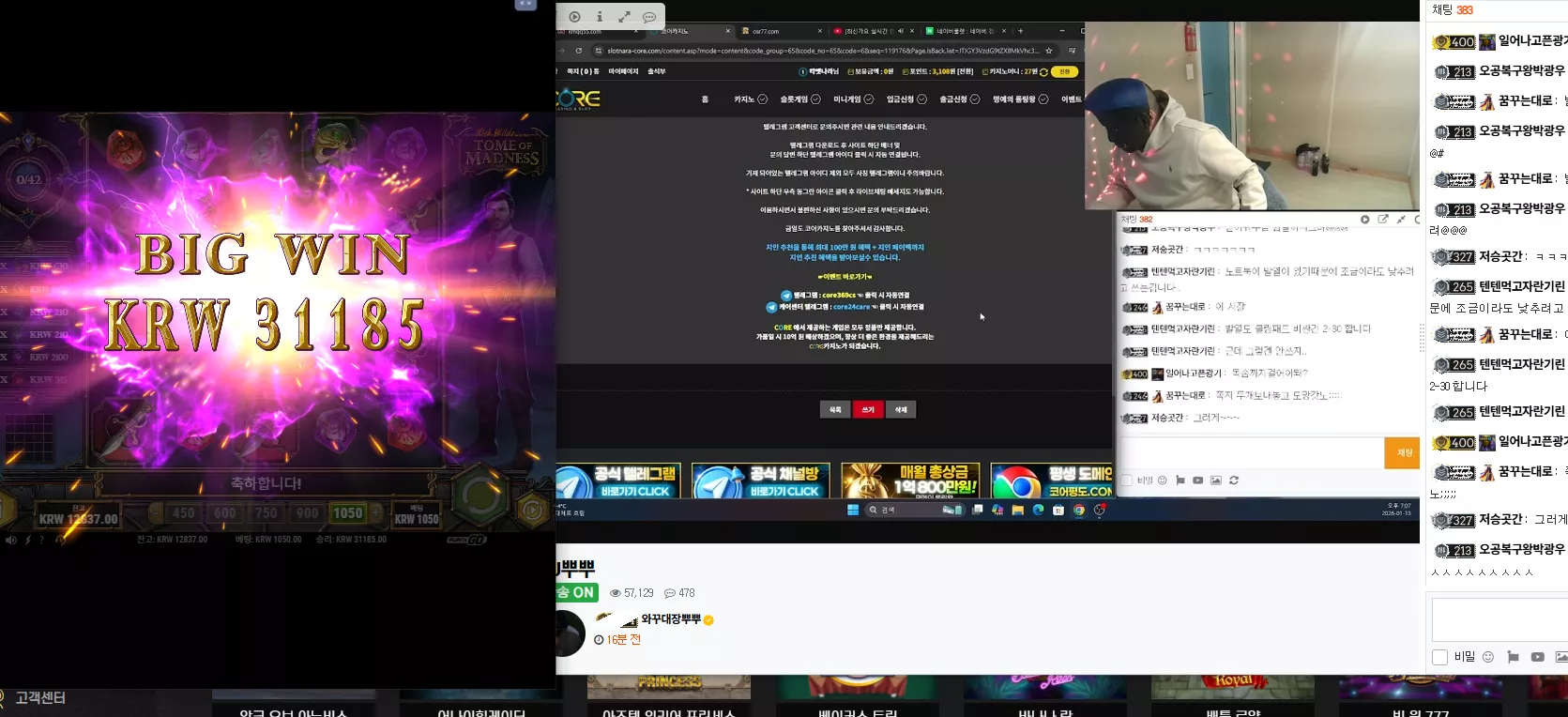The height and width of the screenshot is (717, 1568).
Task: Tick the 비밀 checkbox in inner chat
Action: [1127, 481]
